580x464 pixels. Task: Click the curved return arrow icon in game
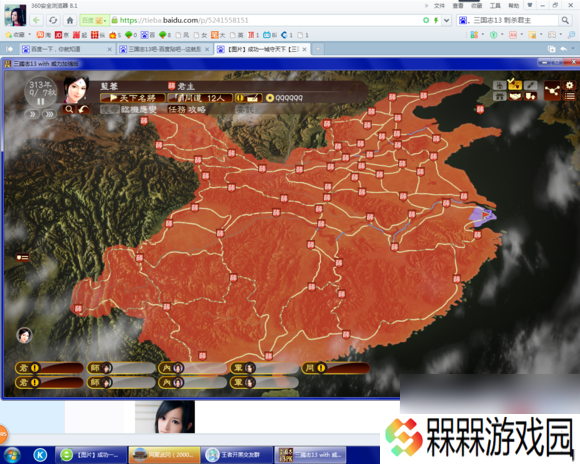click(84, 109)
